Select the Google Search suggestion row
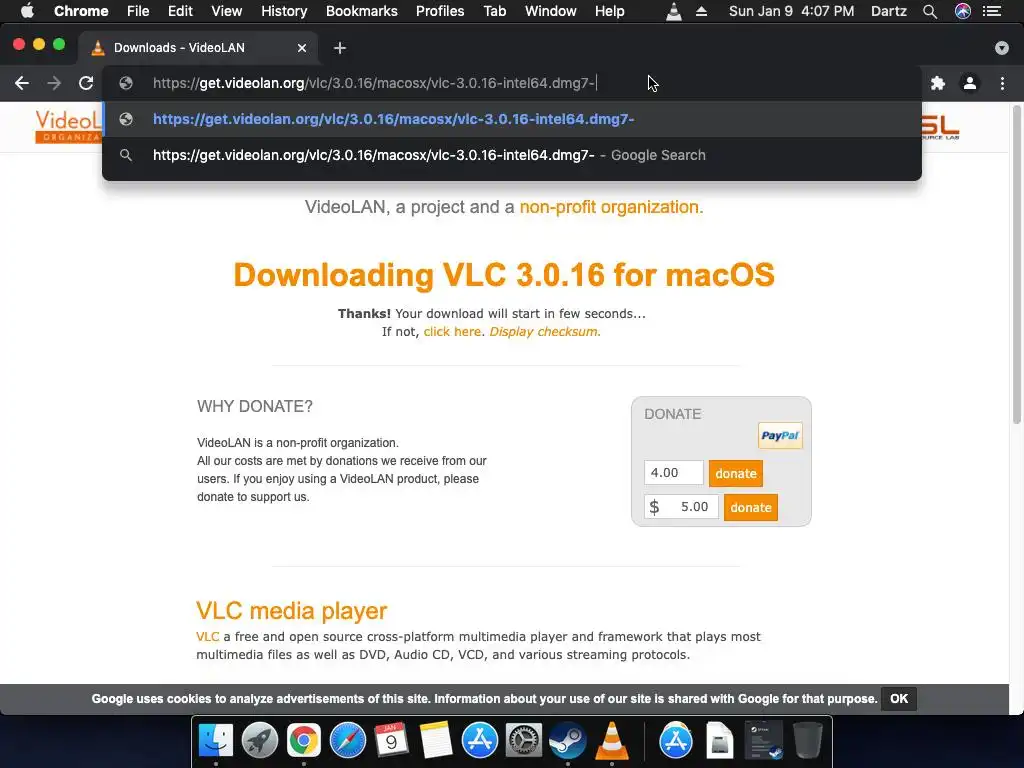Viewport: 1024px width, 768px height. pos(512,155)
